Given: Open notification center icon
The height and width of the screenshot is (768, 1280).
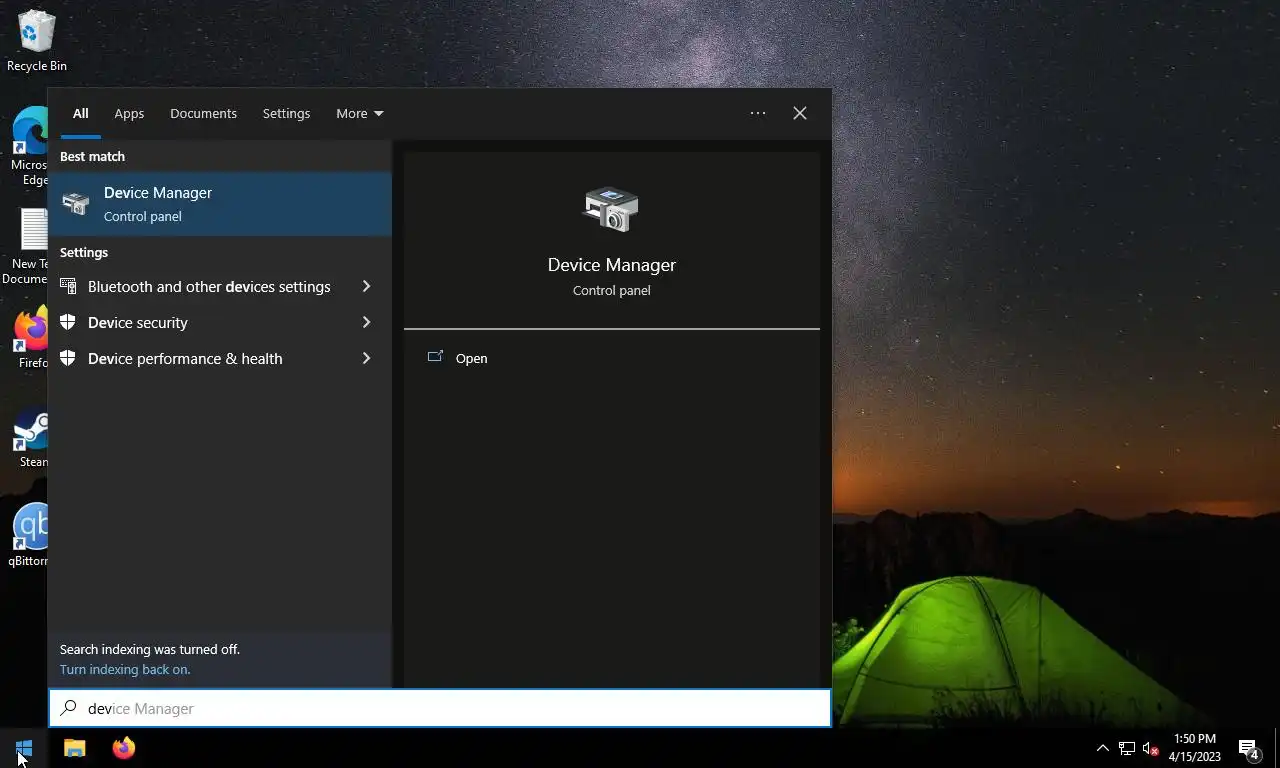Looking at the screenshot, I should pyautogui.click(x=1248, y=748).
